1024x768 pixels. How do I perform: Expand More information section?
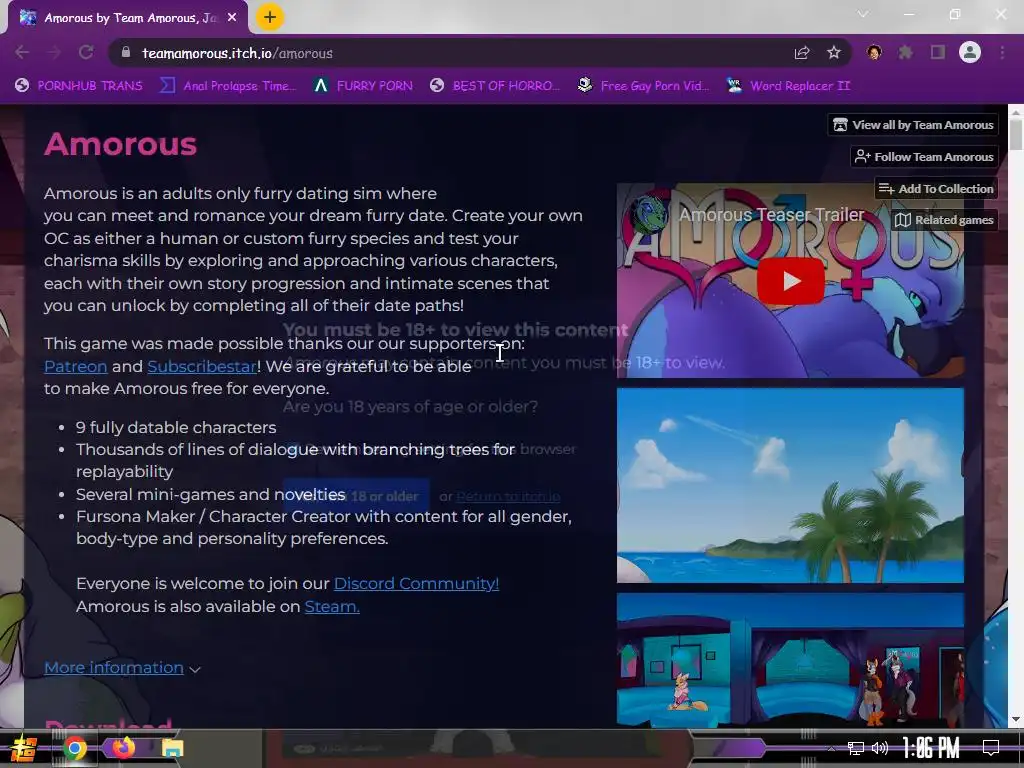(x=122, y=668)
